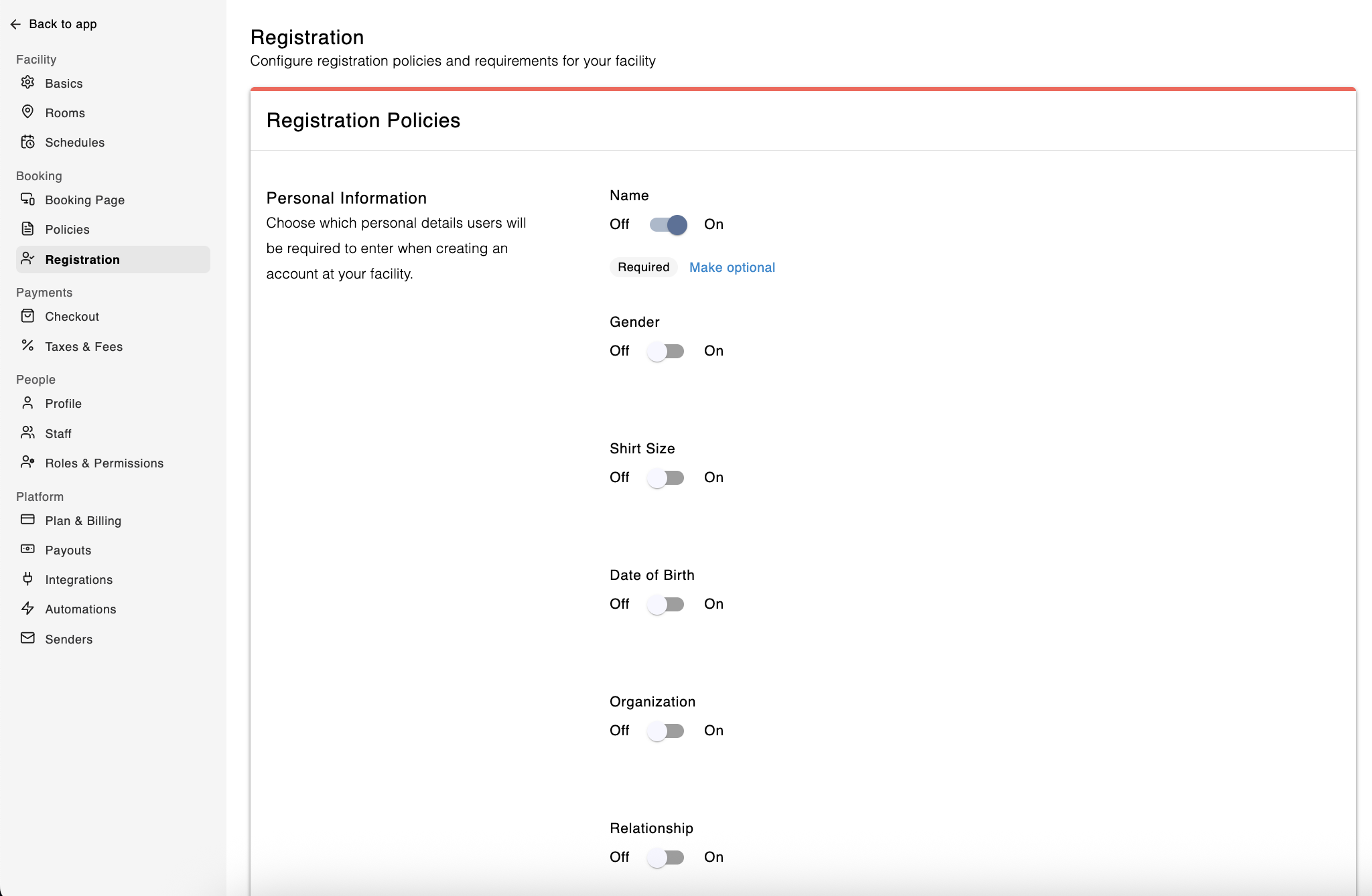Go to the Staff menu item
1372x896 pixels.
pos(58,434)
